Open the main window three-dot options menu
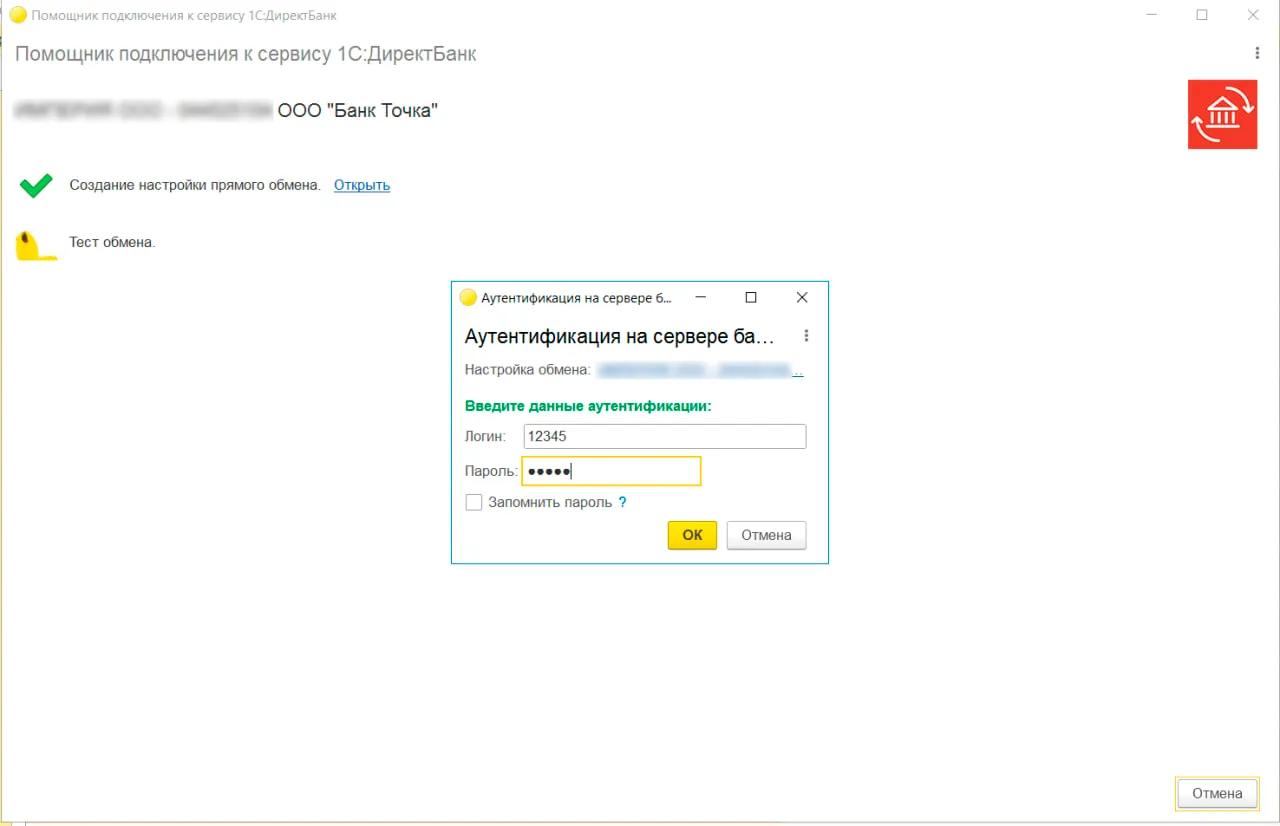Viewport: 1280px width, 826px height. click(1257, 53)
